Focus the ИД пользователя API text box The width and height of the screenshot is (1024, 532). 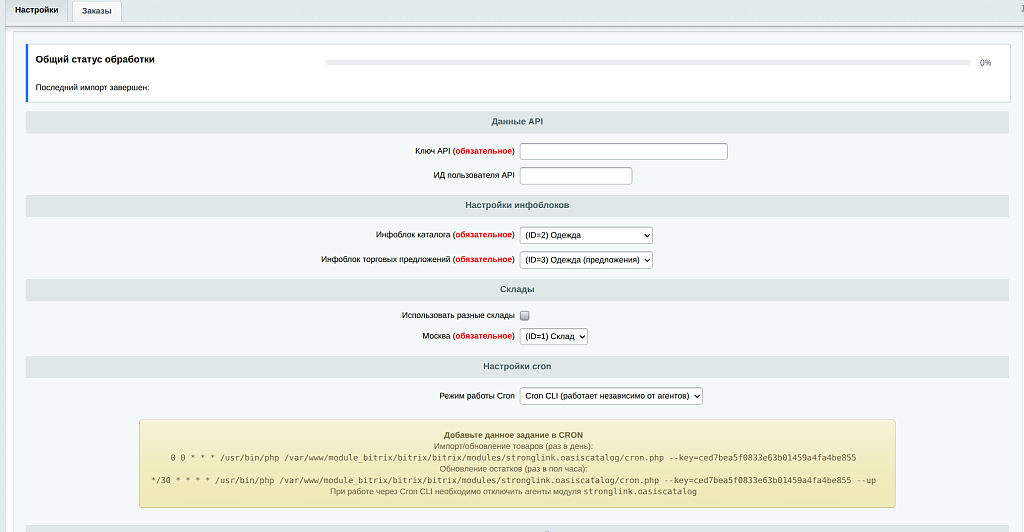[576, 176]
